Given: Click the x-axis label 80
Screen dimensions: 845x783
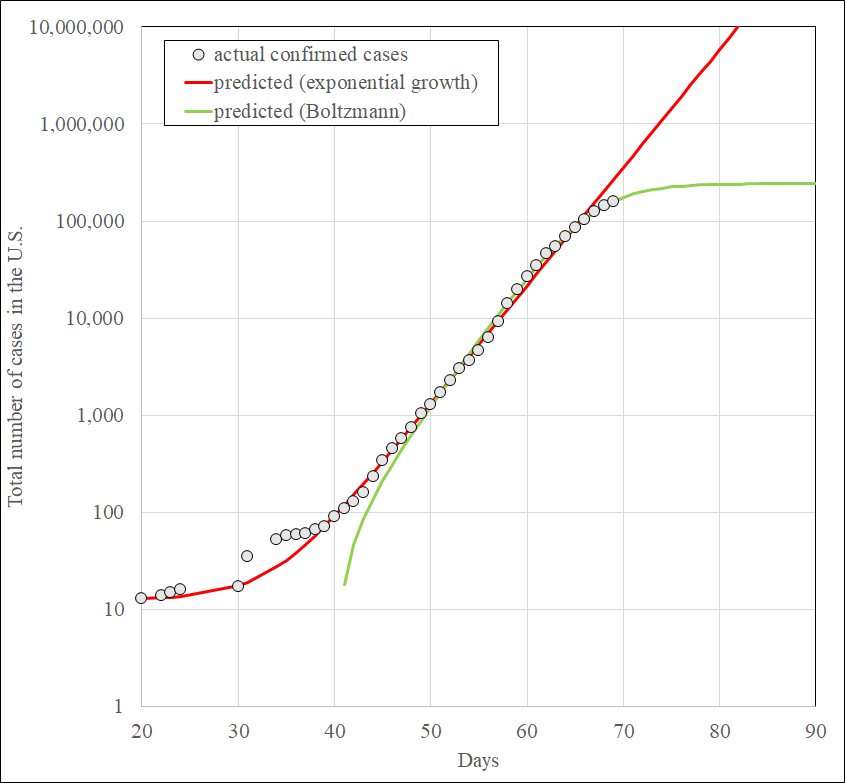Looking at the screenshot, I should tap(719, 731).
